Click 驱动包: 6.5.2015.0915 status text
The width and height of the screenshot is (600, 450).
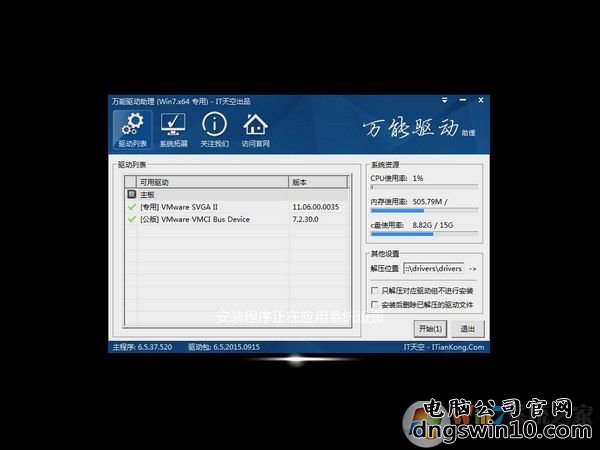[x=223, y=347]
